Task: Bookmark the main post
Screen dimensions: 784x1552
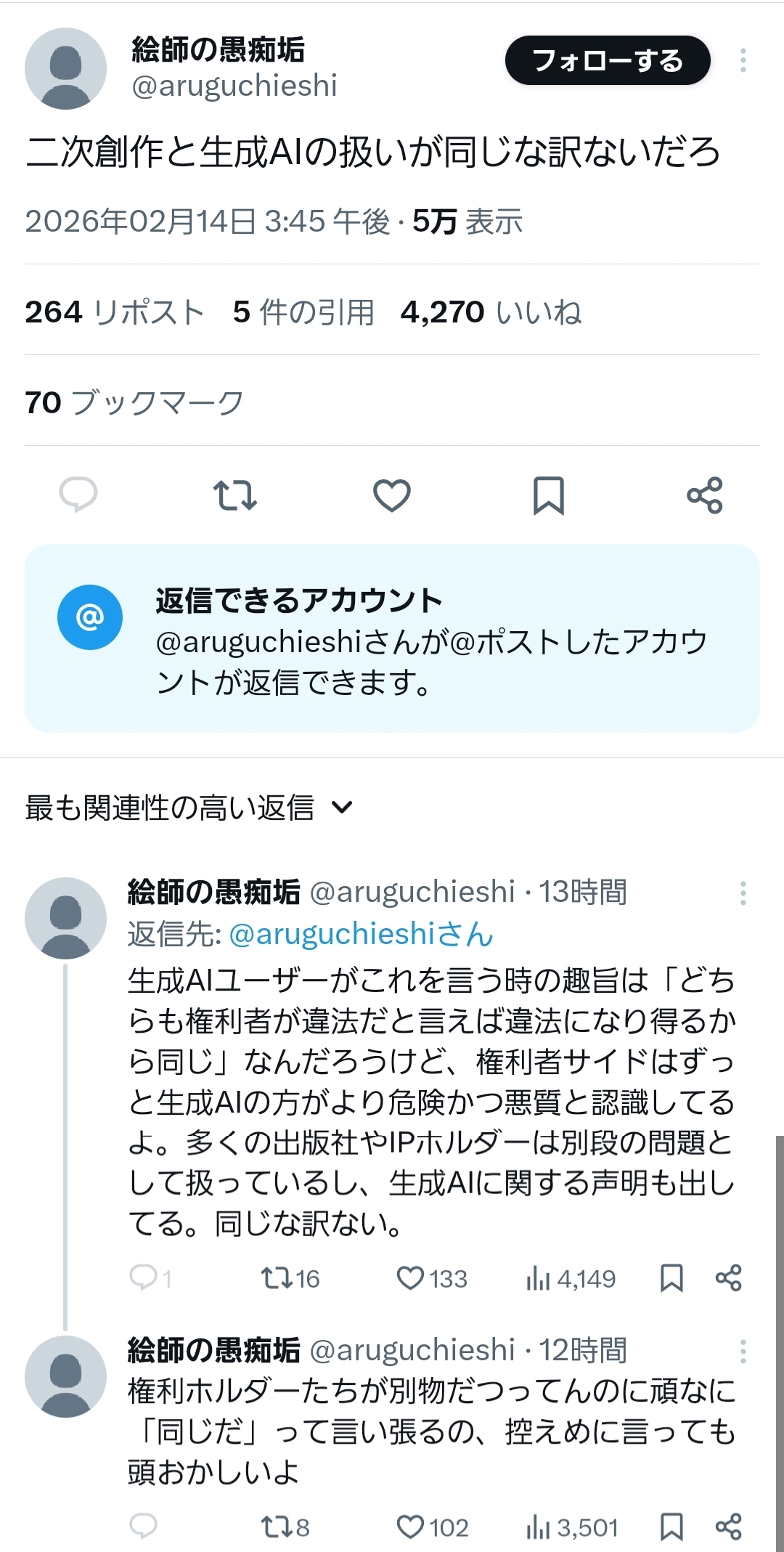Action: (x=549, y=495)
